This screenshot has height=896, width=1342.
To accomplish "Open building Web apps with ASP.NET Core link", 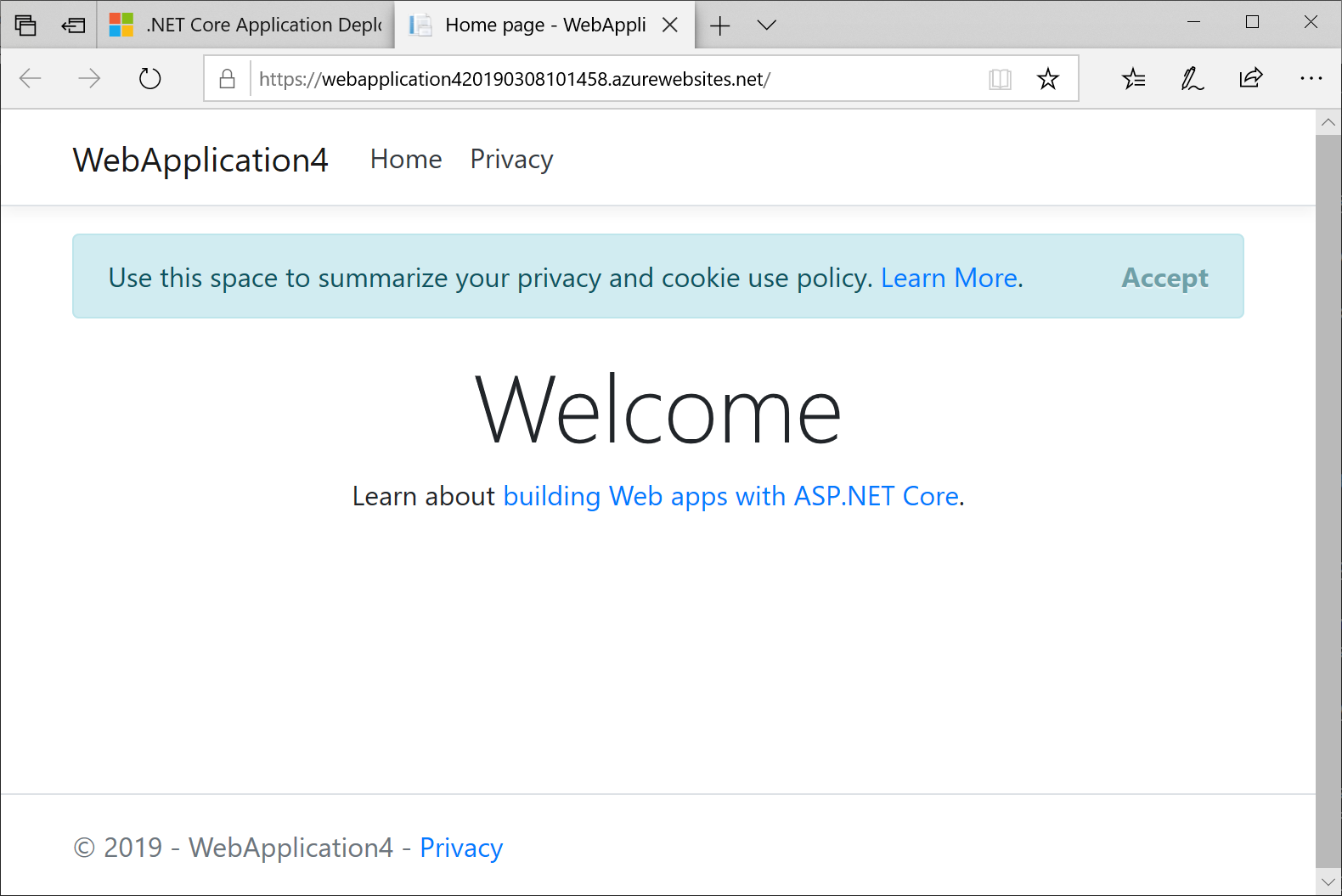I will coord(731,496).
